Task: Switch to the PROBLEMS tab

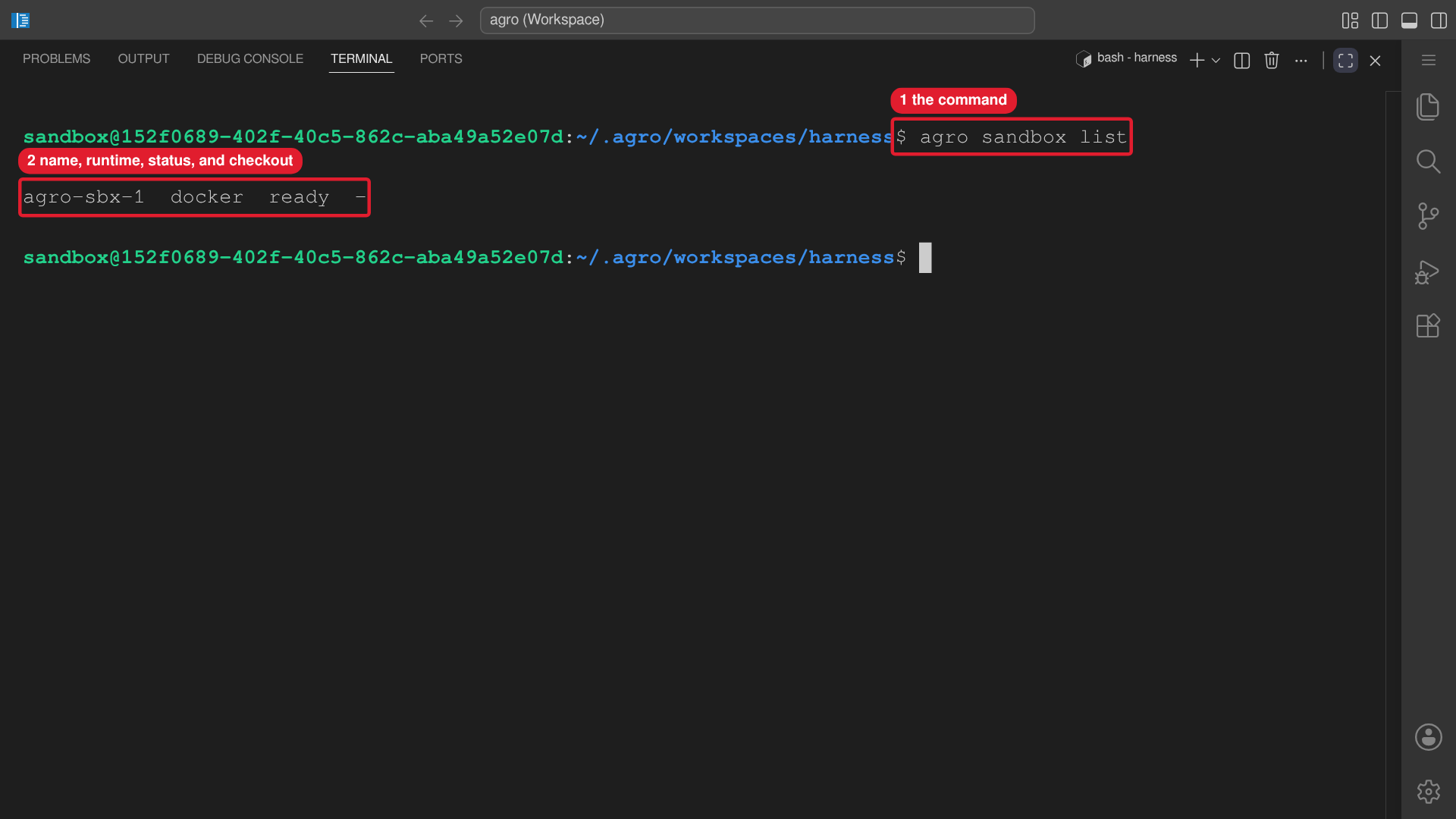Action: click(x=56, y=59)
